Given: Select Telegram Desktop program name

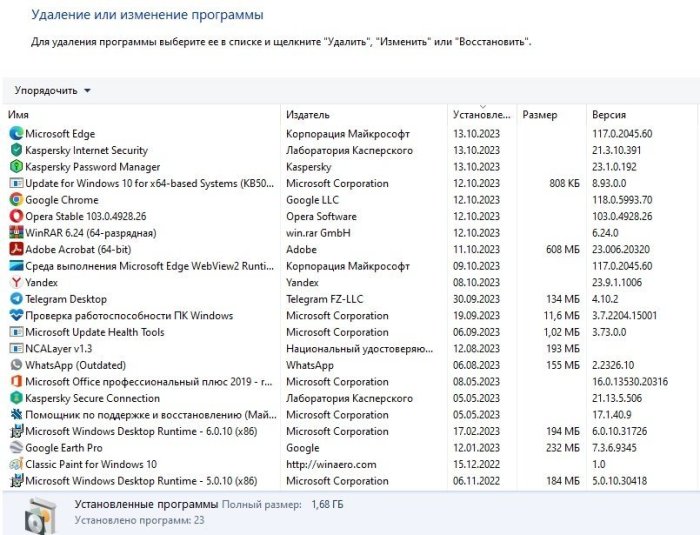Looking at the screenshot, I should (x=66, y=299).
